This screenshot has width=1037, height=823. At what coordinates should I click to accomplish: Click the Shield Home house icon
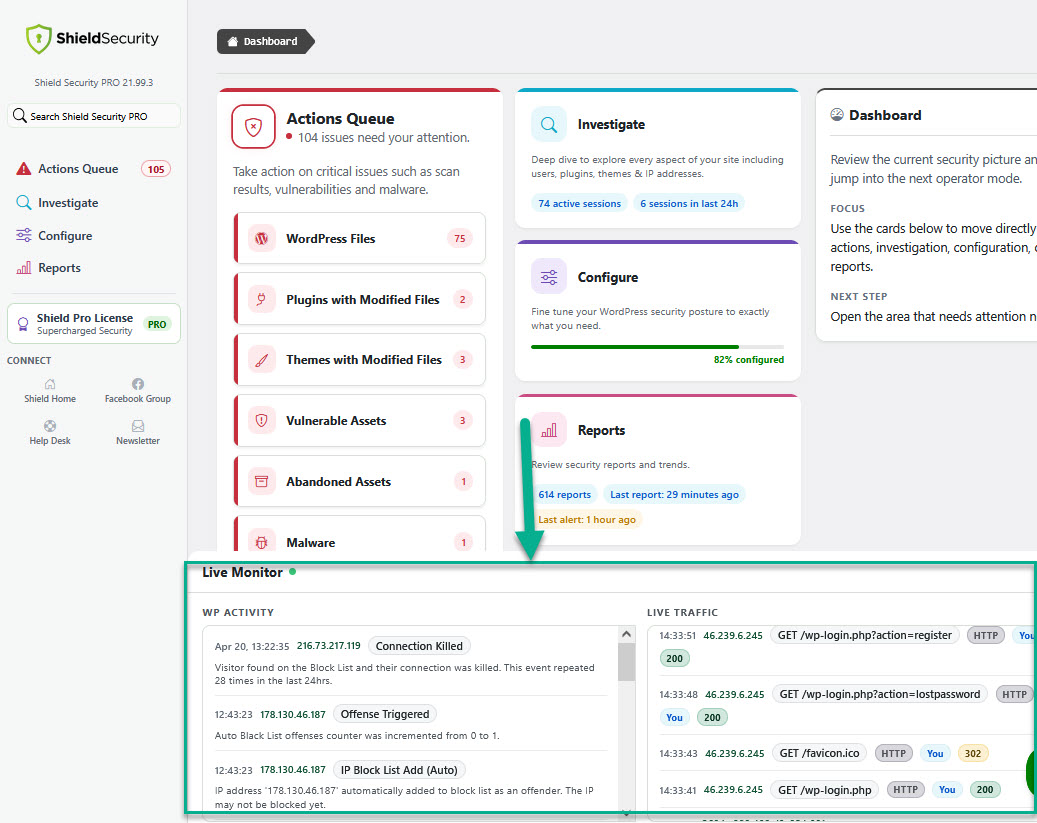click(x=50, y=384)
